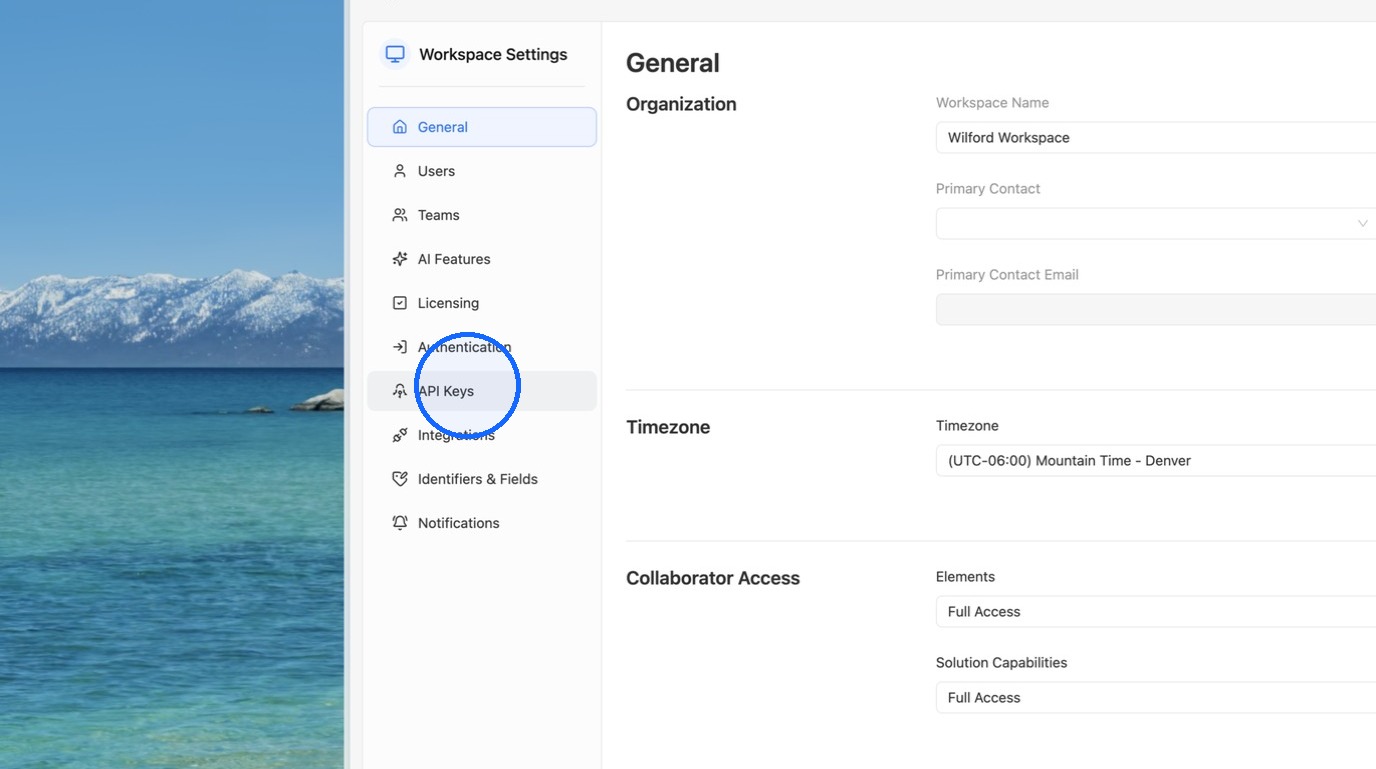
Task: Click the Solution Capabilities label
Action: pyautogui.click(x=1001, y=663)
